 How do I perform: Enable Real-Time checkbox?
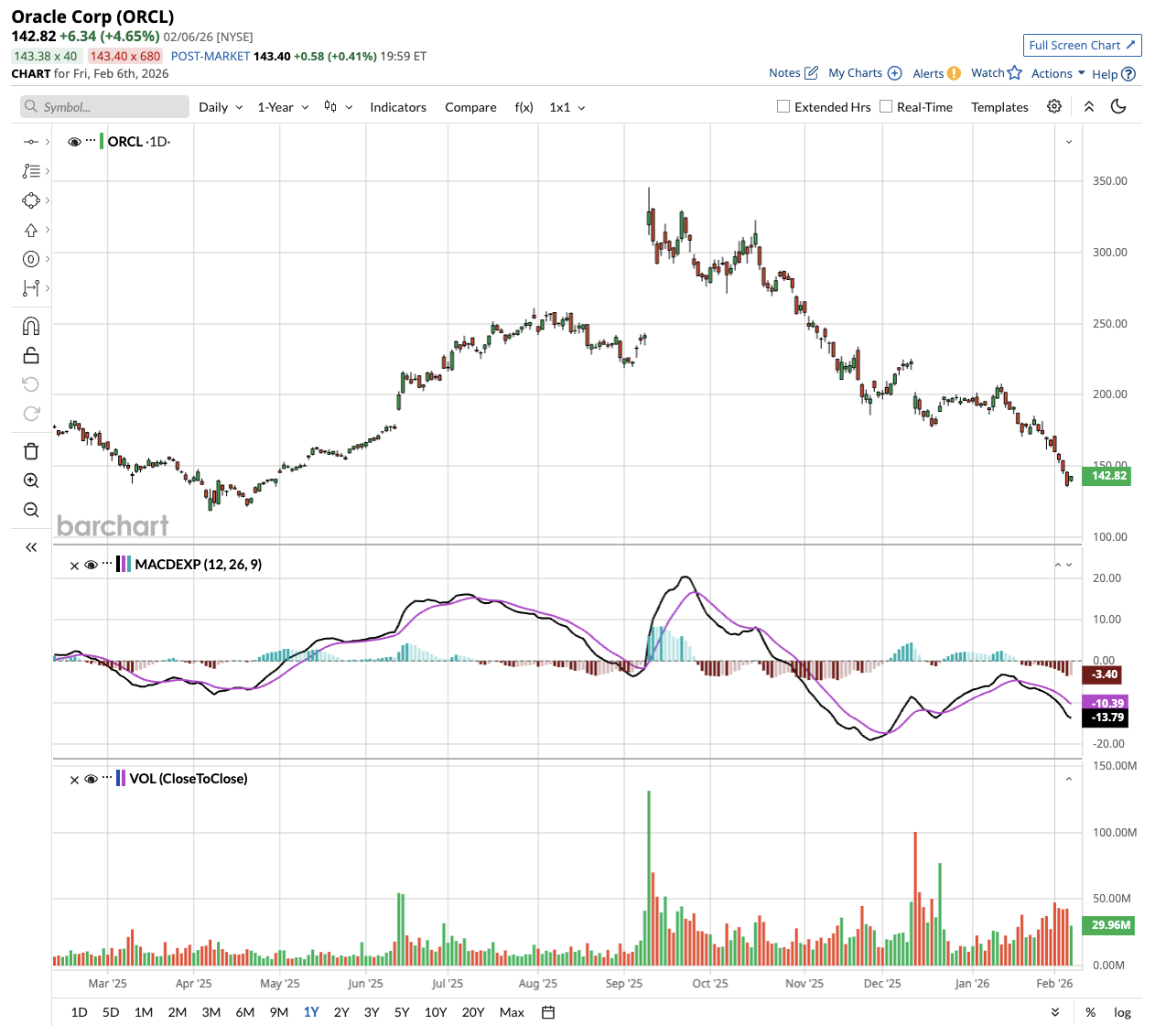click(886, 106)
